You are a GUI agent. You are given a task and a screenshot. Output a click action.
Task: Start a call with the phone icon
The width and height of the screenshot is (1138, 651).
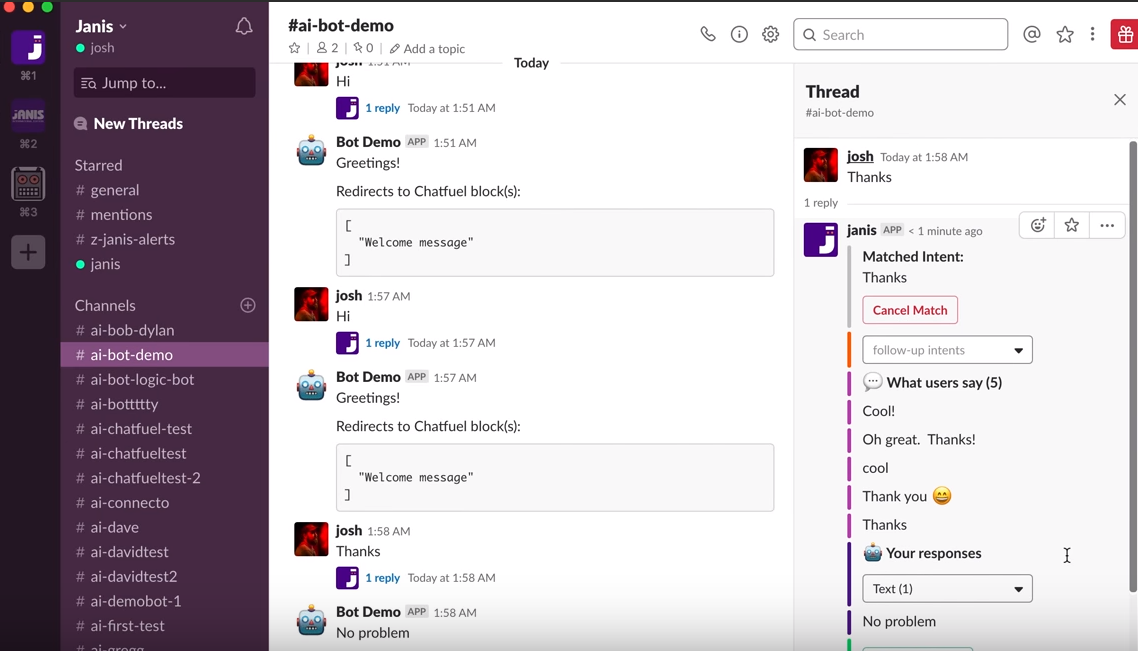[708, 34]
